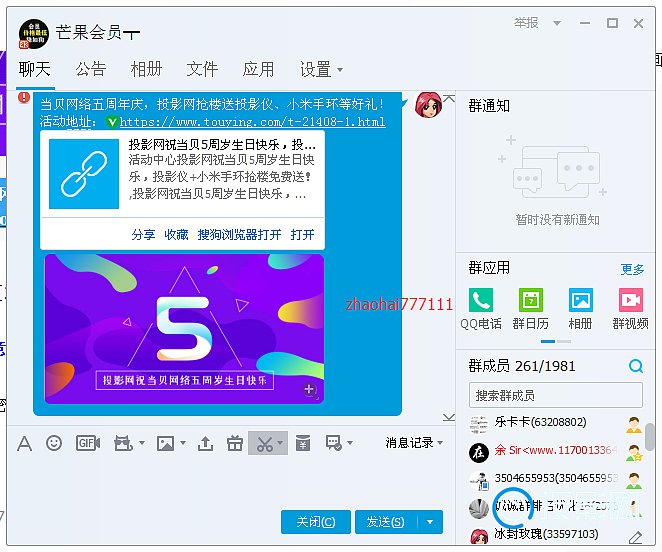Click the group video camera toolbar icon

pos(123,443)
